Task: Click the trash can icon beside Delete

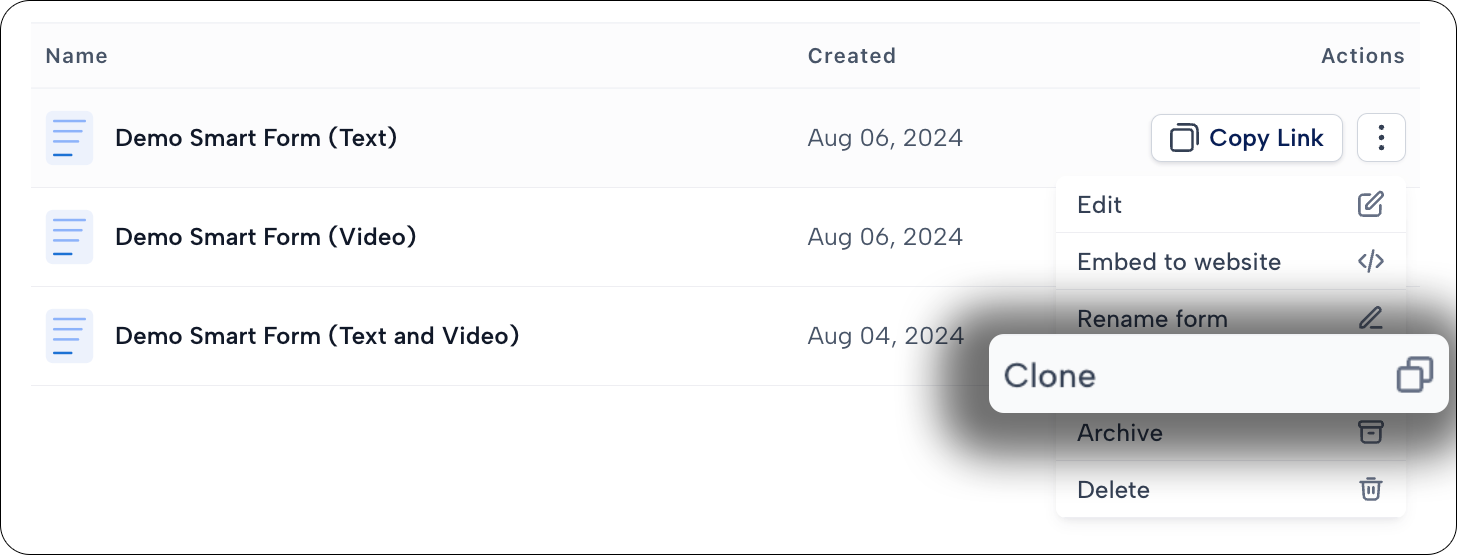Action: [1370, 489]
